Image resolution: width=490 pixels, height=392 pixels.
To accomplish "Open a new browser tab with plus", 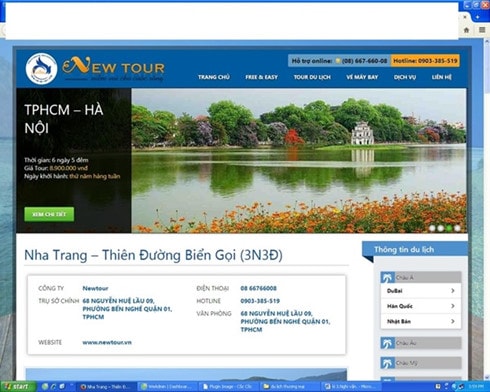I will (x=477, y=17).
